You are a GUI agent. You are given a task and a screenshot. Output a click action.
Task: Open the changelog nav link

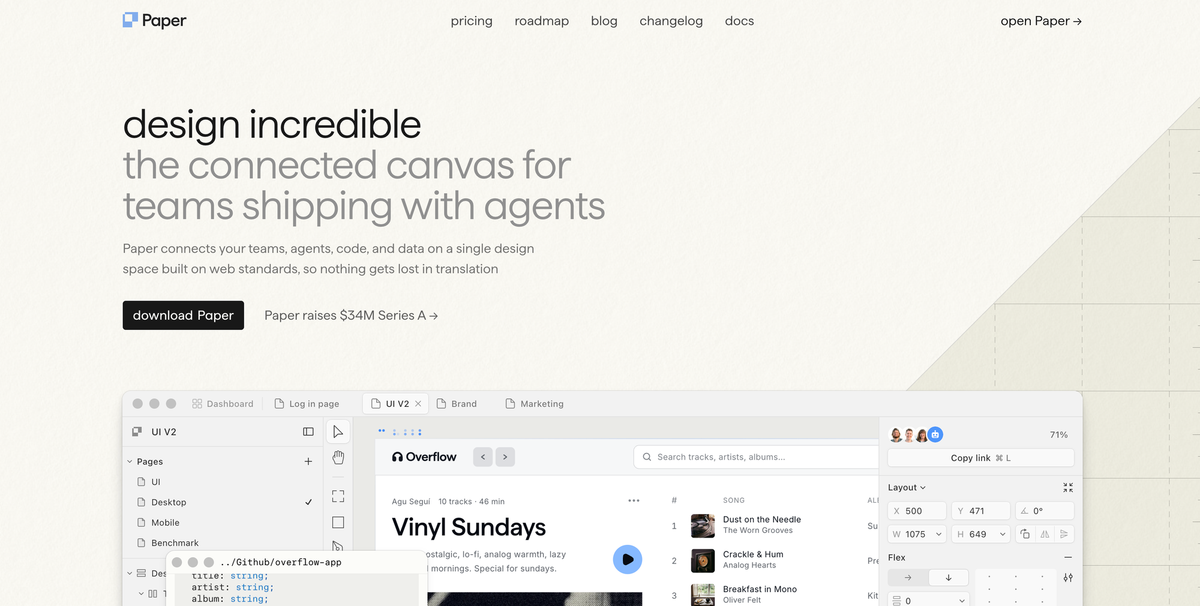click(x=671, y=21)
